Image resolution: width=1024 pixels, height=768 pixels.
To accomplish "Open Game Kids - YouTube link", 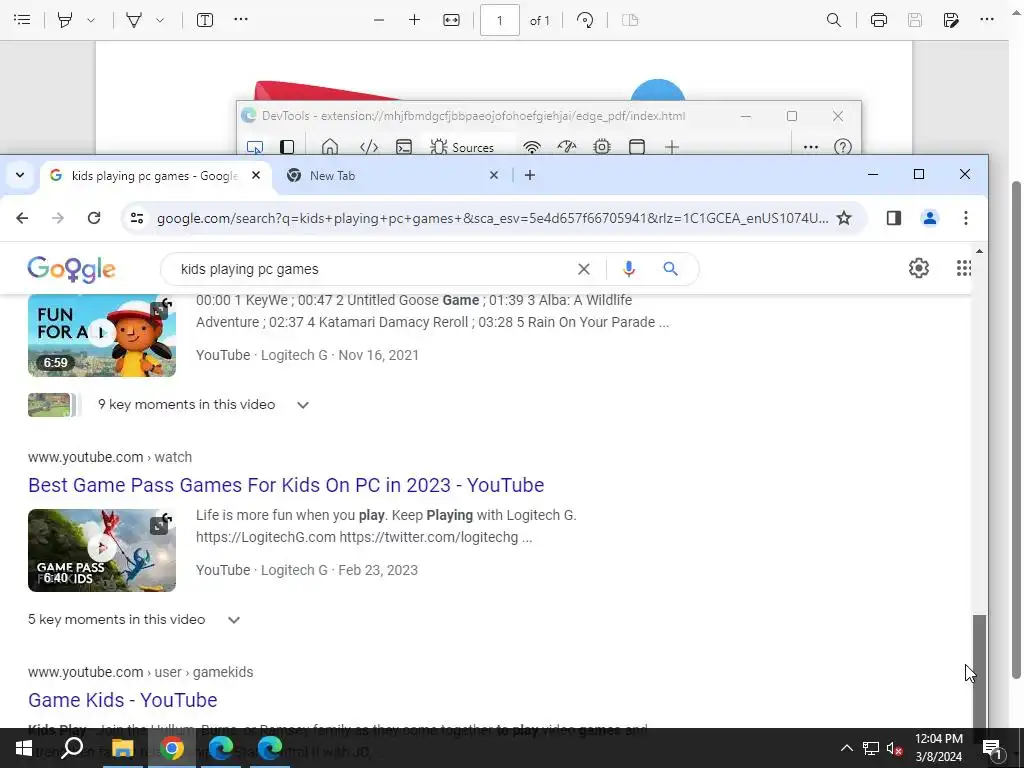I will pyautogui.click(x=123, y=700).
